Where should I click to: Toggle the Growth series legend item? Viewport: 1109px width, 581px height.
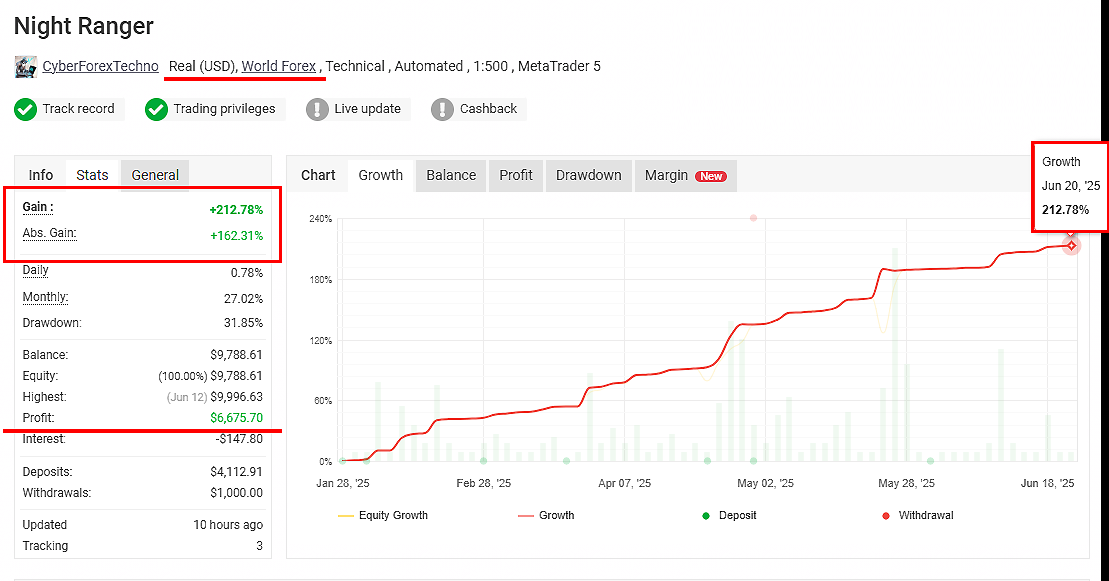point(546,515)
